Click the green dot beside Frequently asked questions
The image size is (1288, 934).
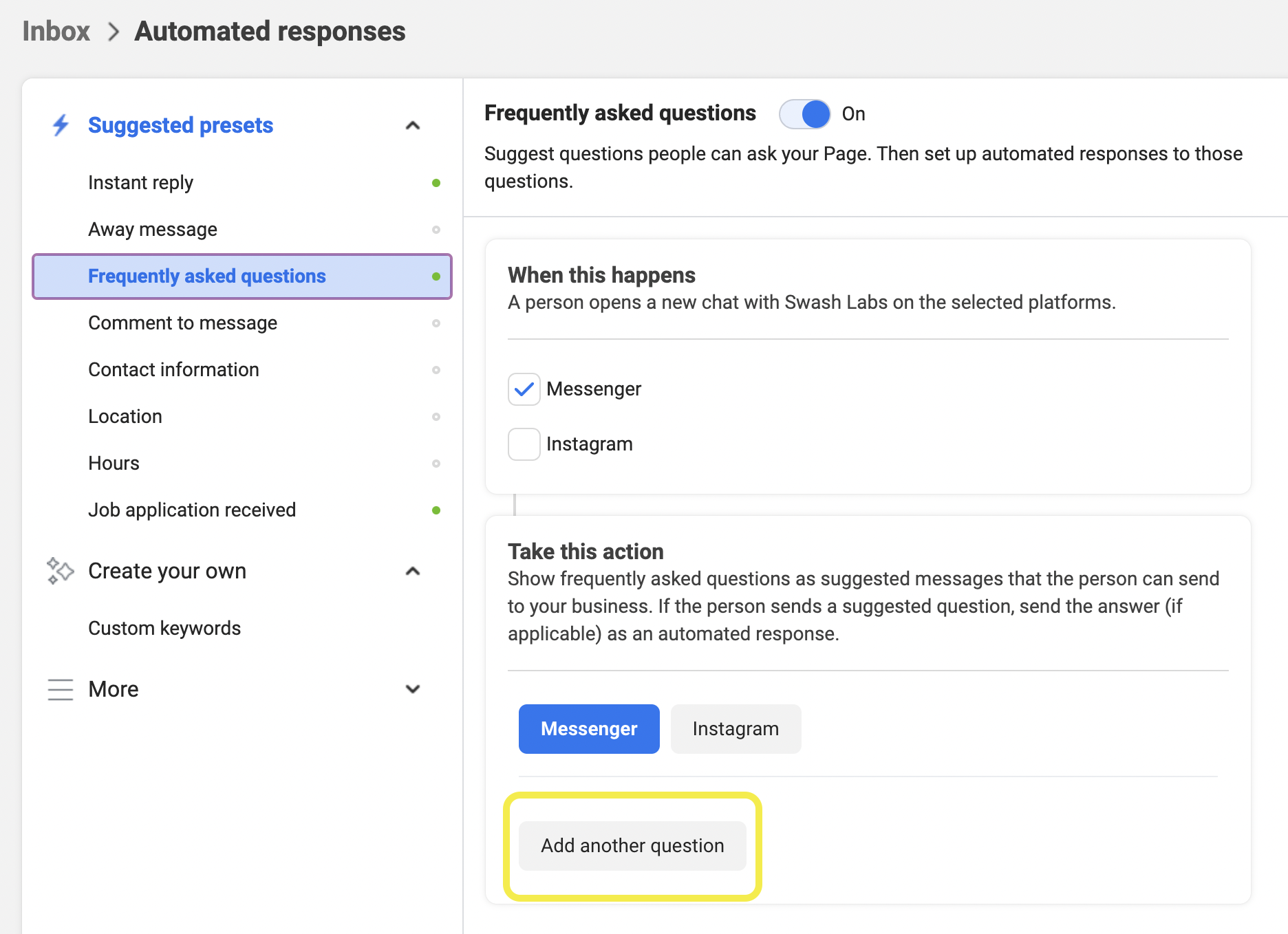(x=436, y=276)
